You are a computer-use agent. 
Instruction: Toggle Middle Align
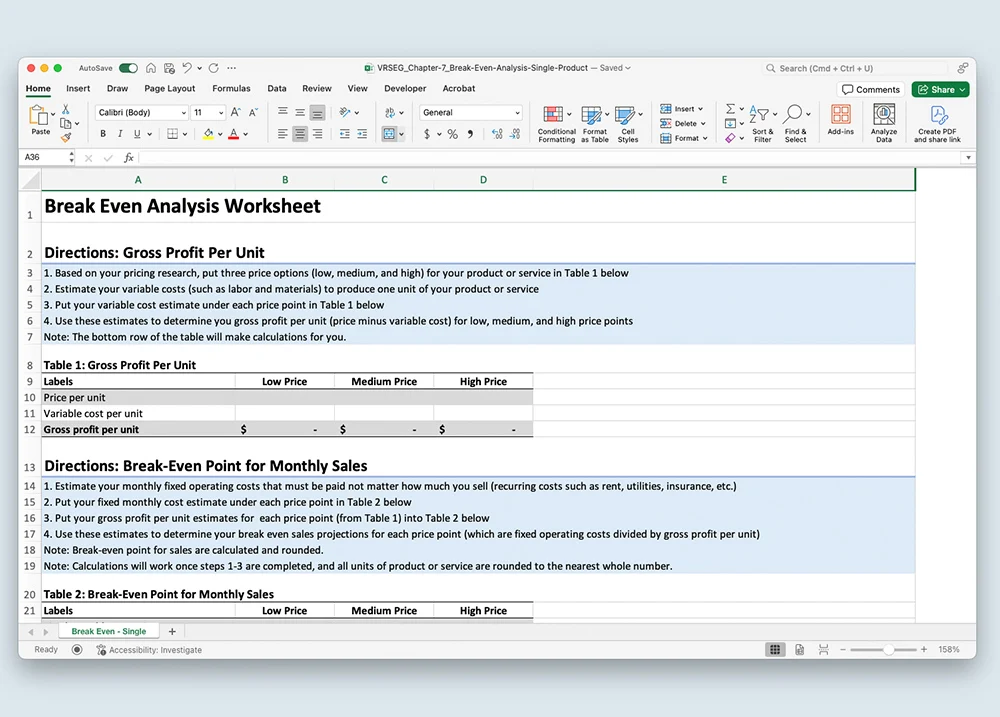tap(300, 112)
